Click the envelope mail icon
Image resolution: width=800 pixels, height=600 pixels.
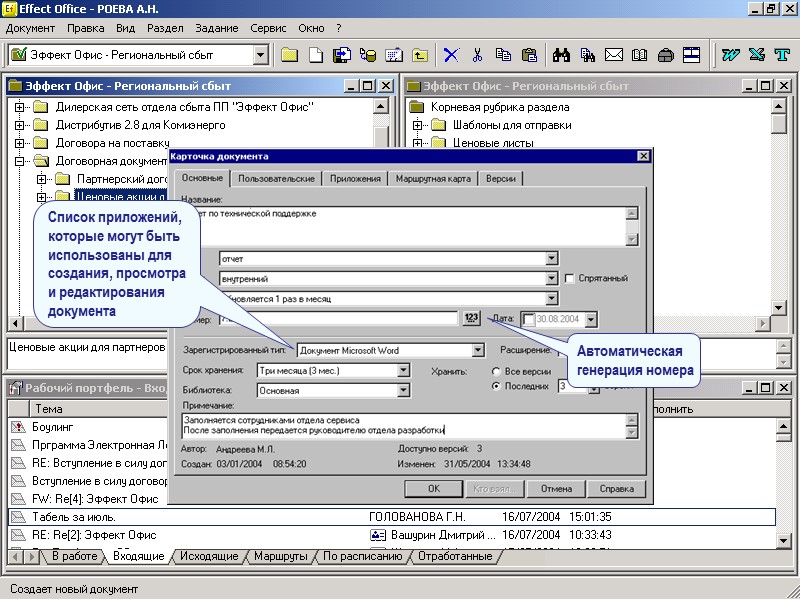[613, 55]
